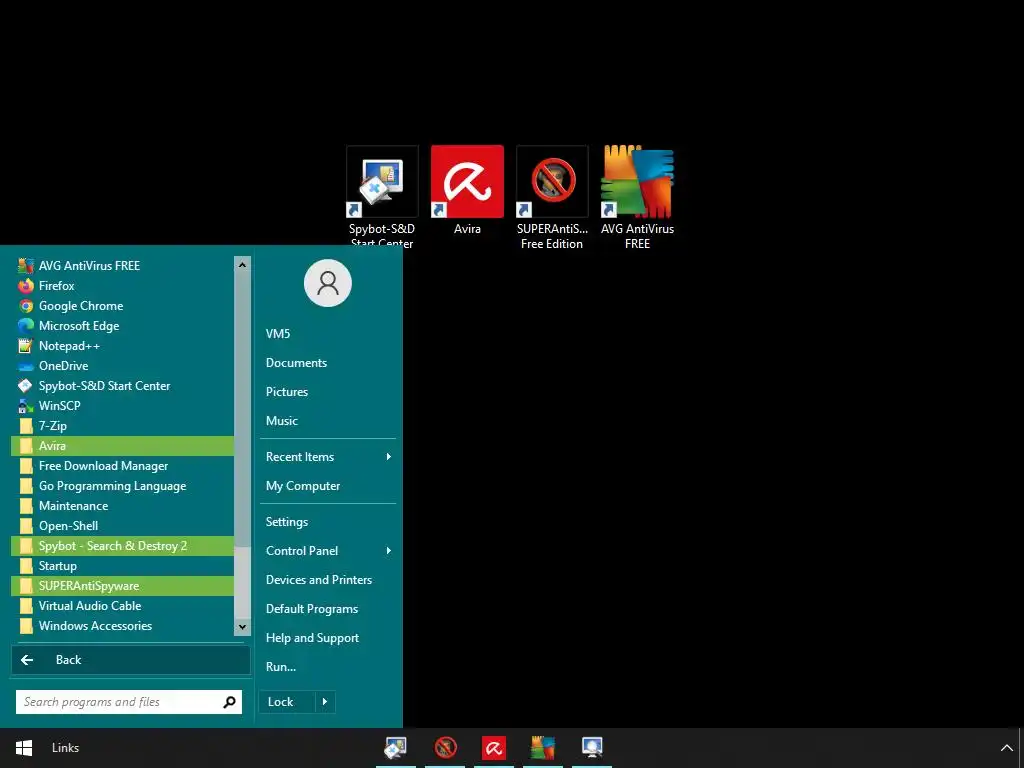This screenshot has height=768, width=1024.
Task: Open the Avira desktop shortcut icon
Action: click(467, 182)
